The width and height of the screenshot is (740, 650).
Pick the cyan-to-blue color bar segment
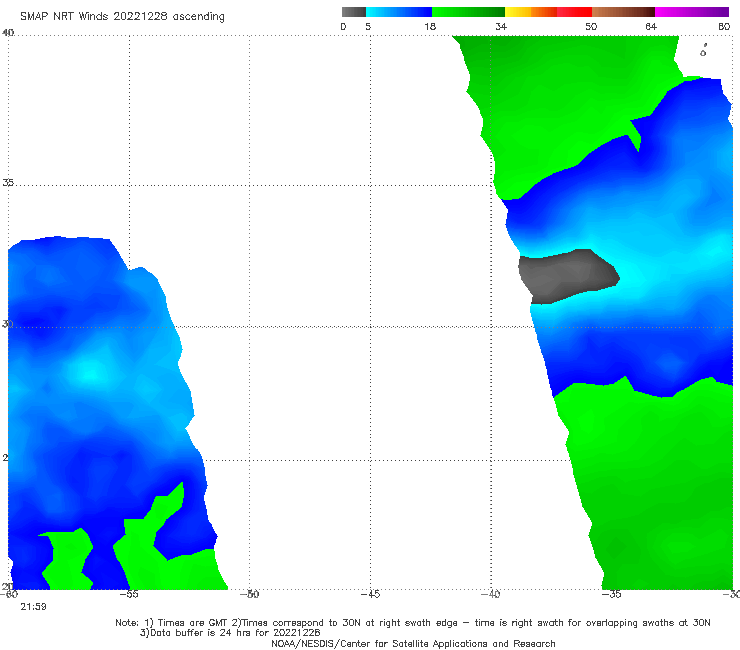pyautogui.click(x=399, y=12)
